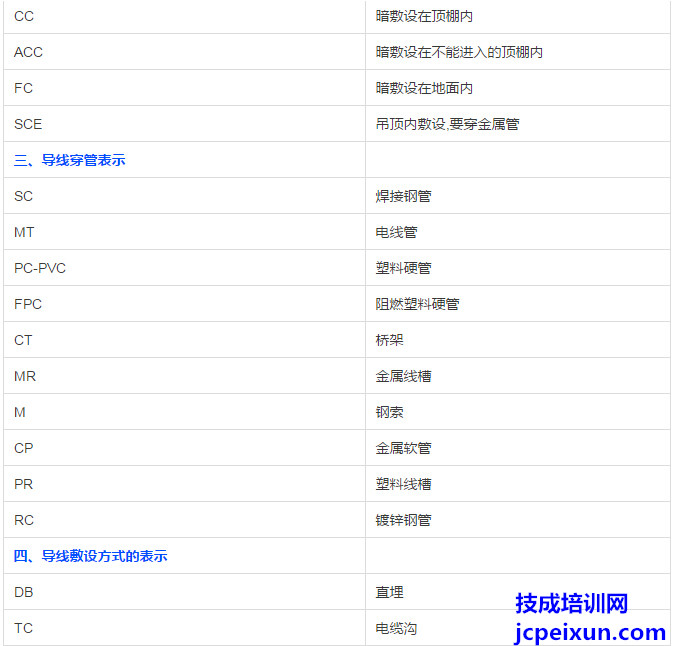Click the 暗敷设在不能进入的顶棚内 text
Screen dimensions: 677x646
coord(459,52)
